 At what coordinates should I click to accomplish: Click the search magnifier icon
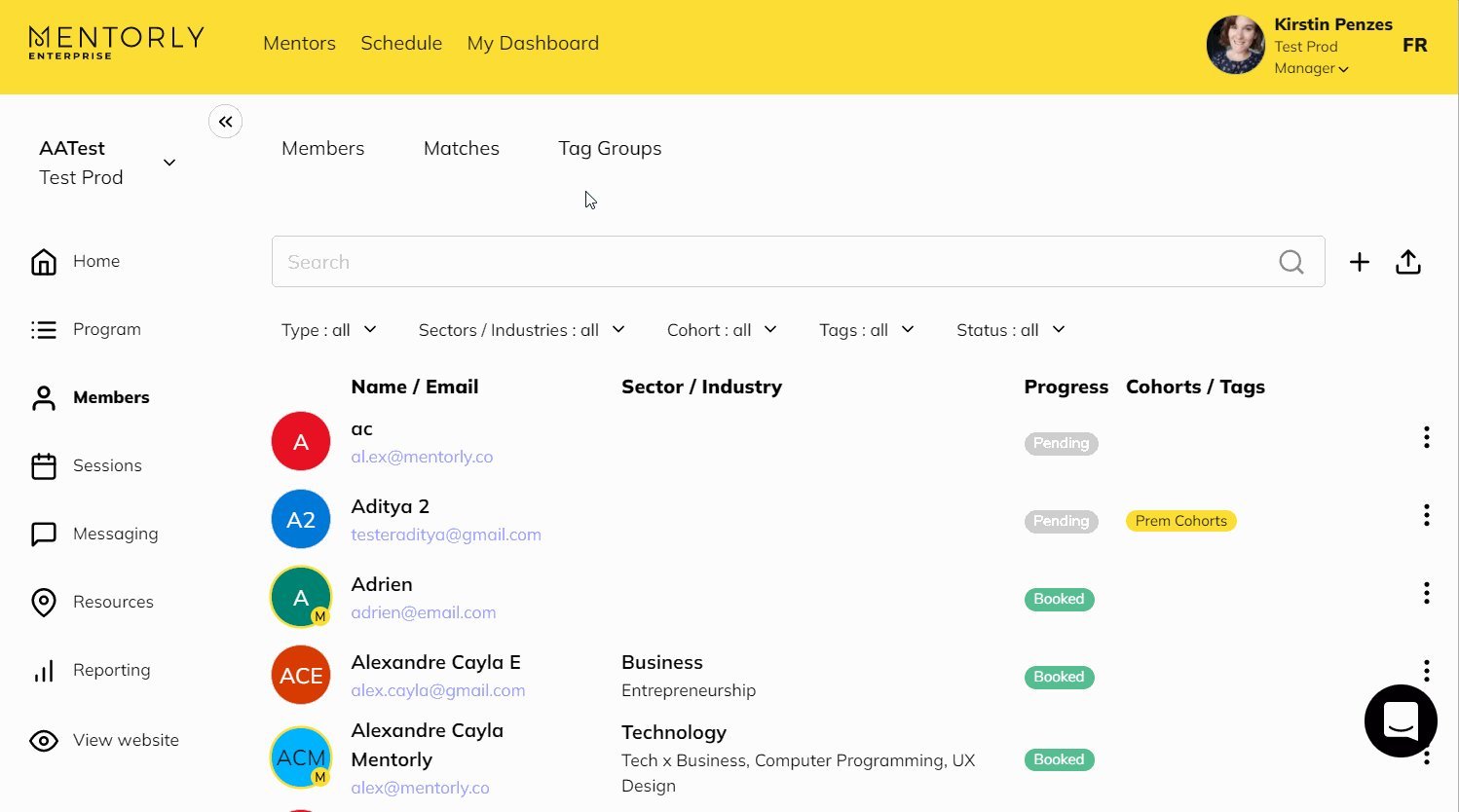click(1291, 262)
